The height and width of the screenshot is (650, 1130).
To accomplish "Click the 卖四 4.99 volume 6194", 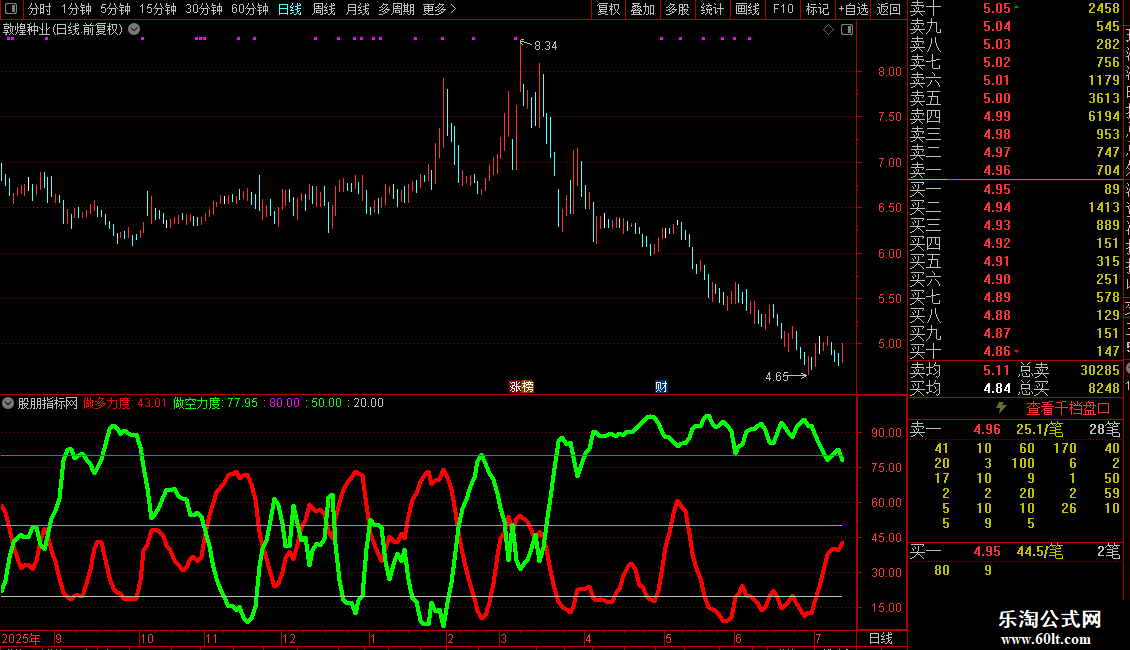I will (x=1103, y=116).
